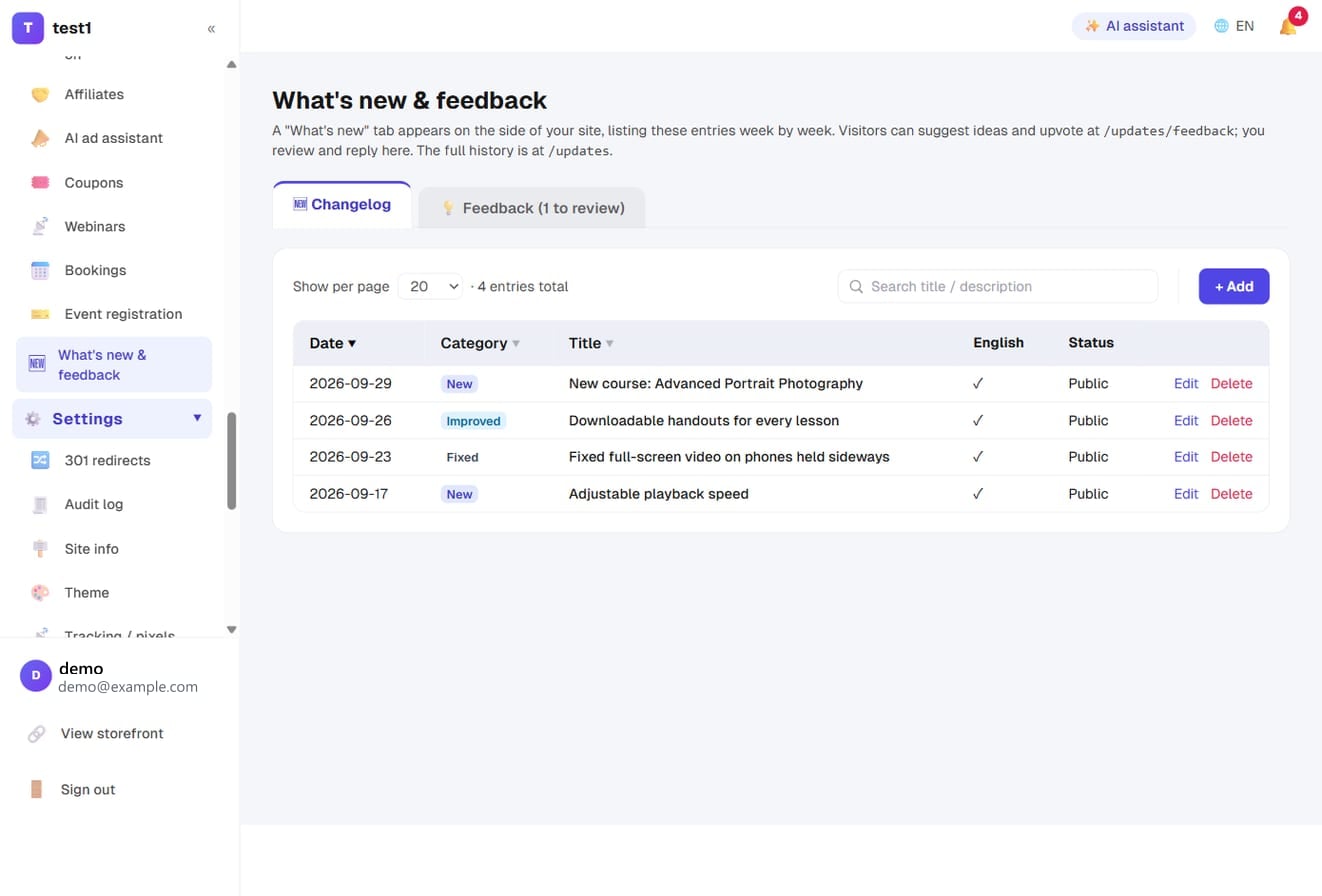Click the demo@example.com email text
This screenshot has width=1322, height=896.
point(128,687)
